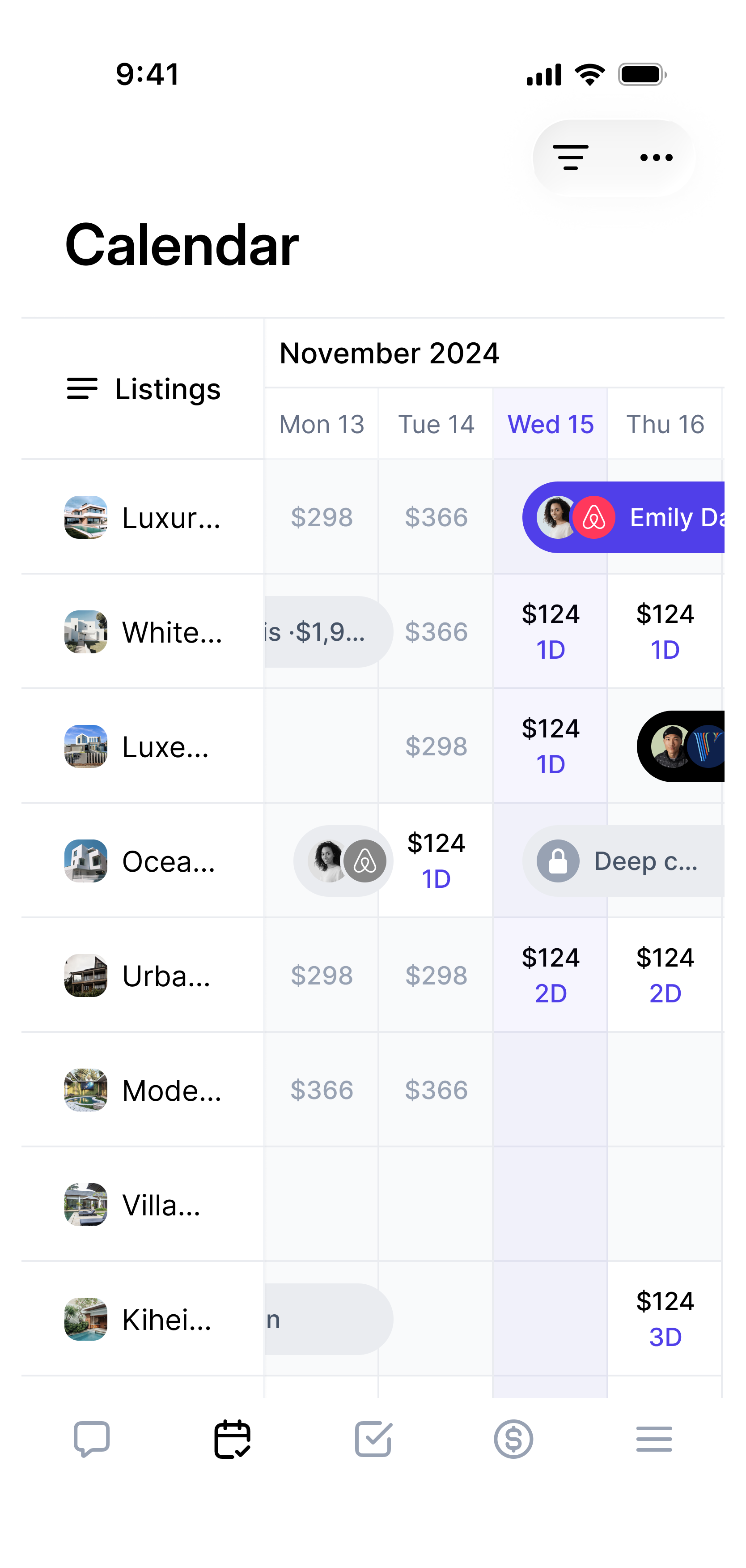Open the Earnings dollar tab
Image resolution: width=746 pixels, height=1568 pixels.
click(x=514, y=1439)
